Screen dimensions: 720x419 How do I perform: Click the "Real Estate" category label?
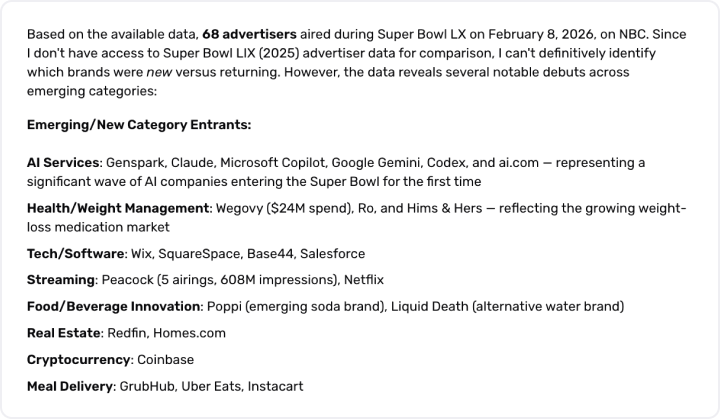tap(64, 332)
